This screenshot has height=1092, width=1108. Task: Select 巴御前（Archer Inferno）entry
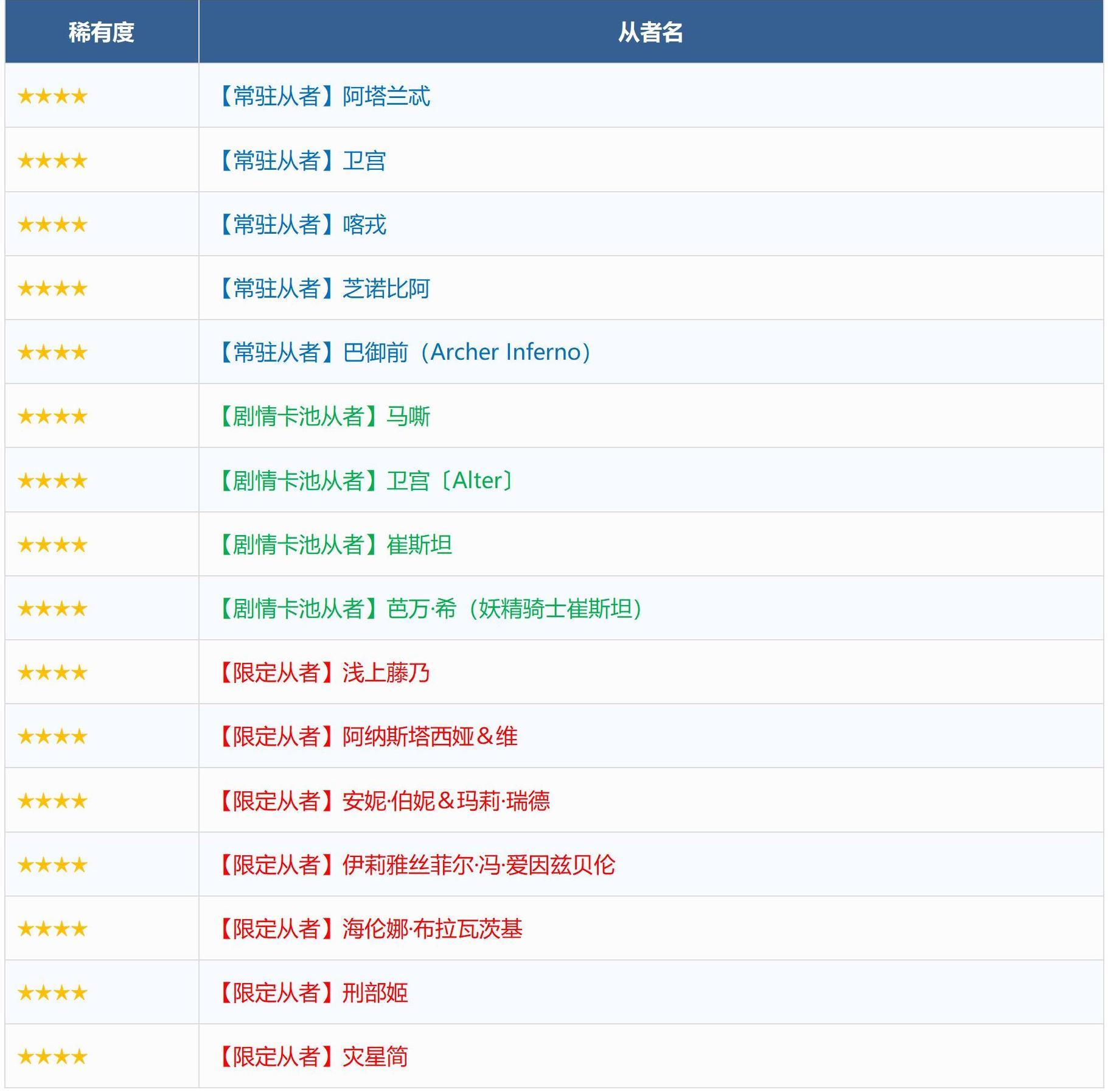pos(404,352)
